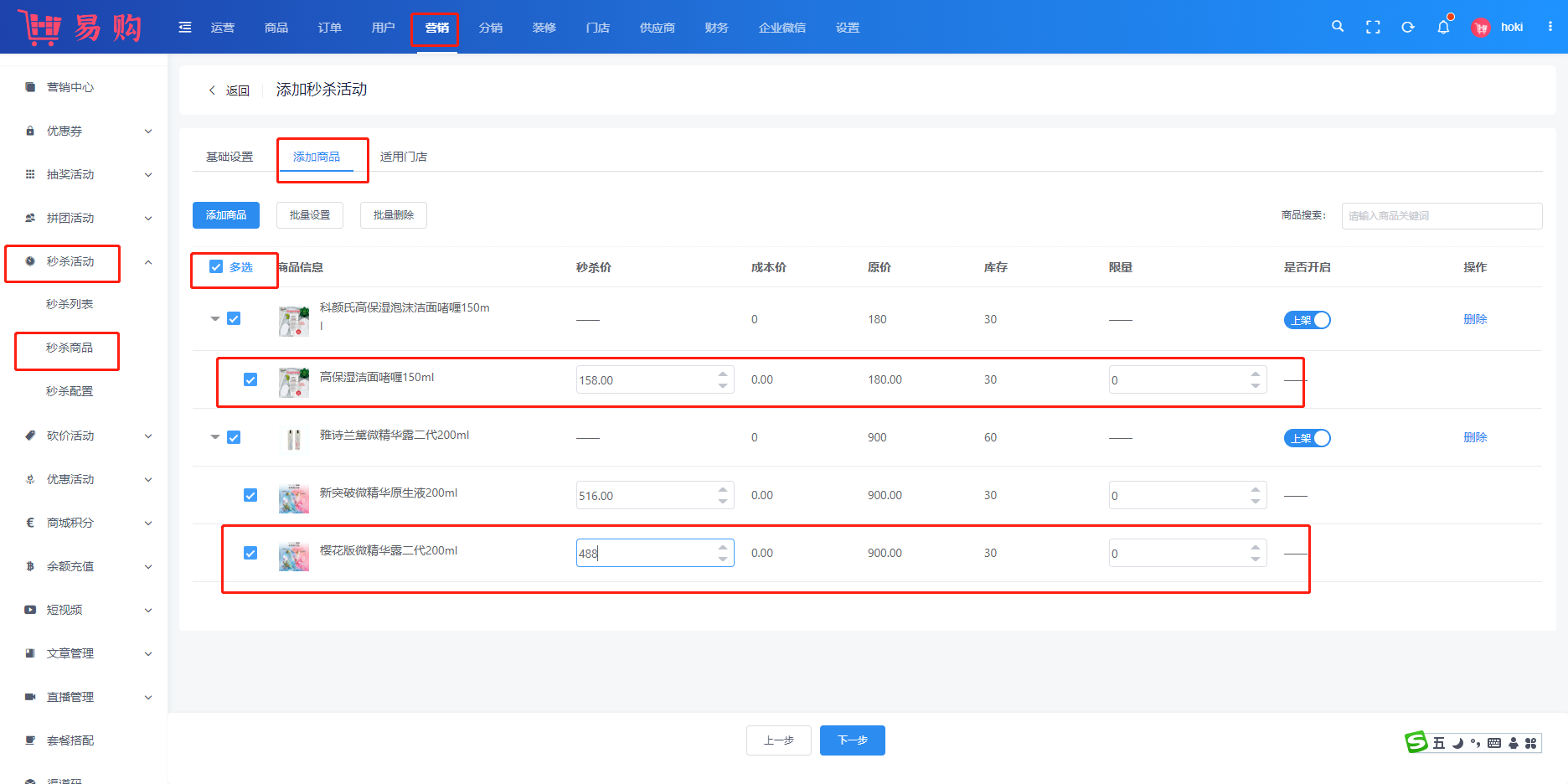This screenshot has height=784, width=1568.
Task: Click the 商品搜索 keyword input field
Action: (1441, 215)
